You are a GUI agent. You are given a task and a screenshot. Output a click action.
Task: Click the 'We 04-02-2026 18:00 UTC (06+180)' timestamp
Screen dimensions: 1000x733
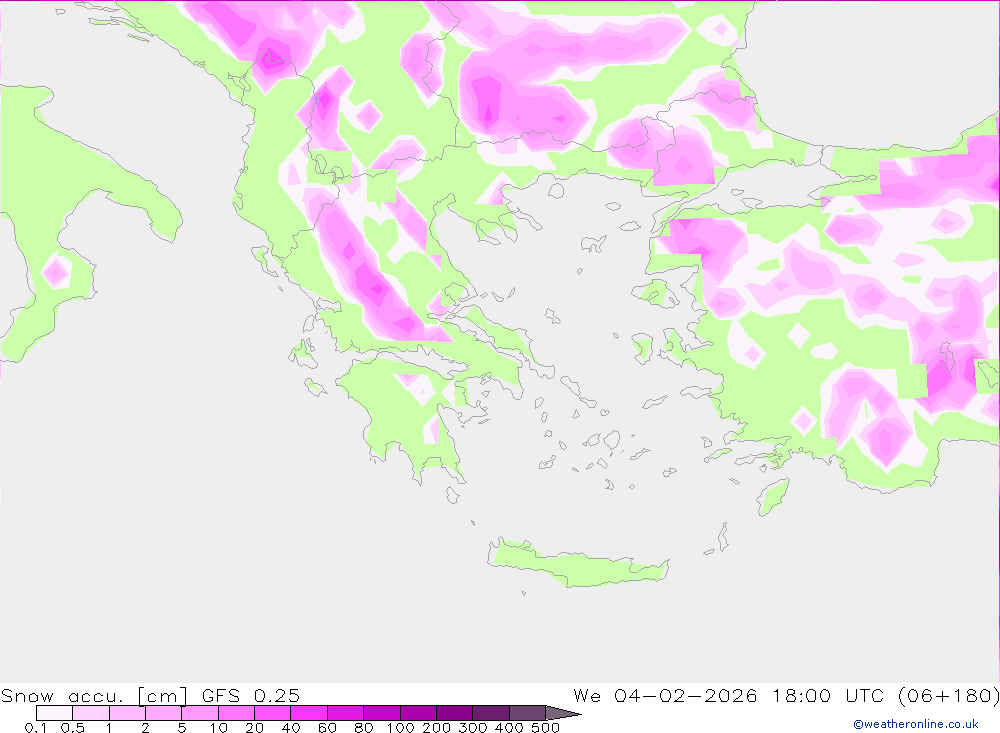(x=786, y=695)
